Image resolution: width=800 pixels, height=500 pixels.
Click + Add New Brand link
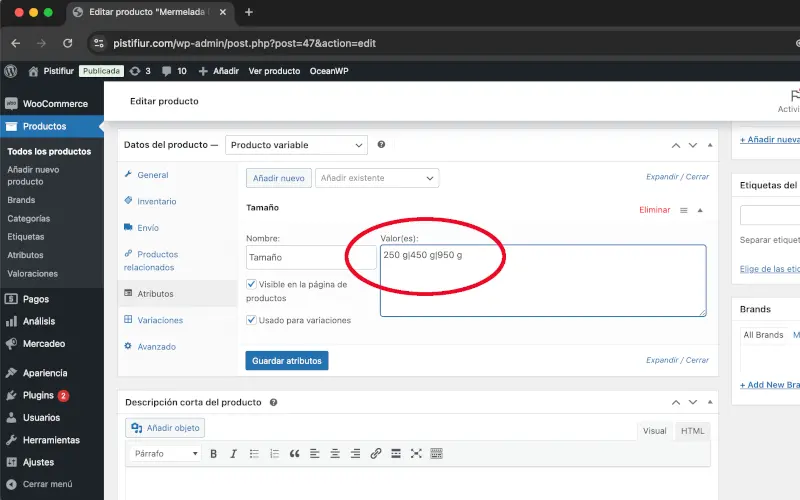pyautogui.click(x=770, y=385)
